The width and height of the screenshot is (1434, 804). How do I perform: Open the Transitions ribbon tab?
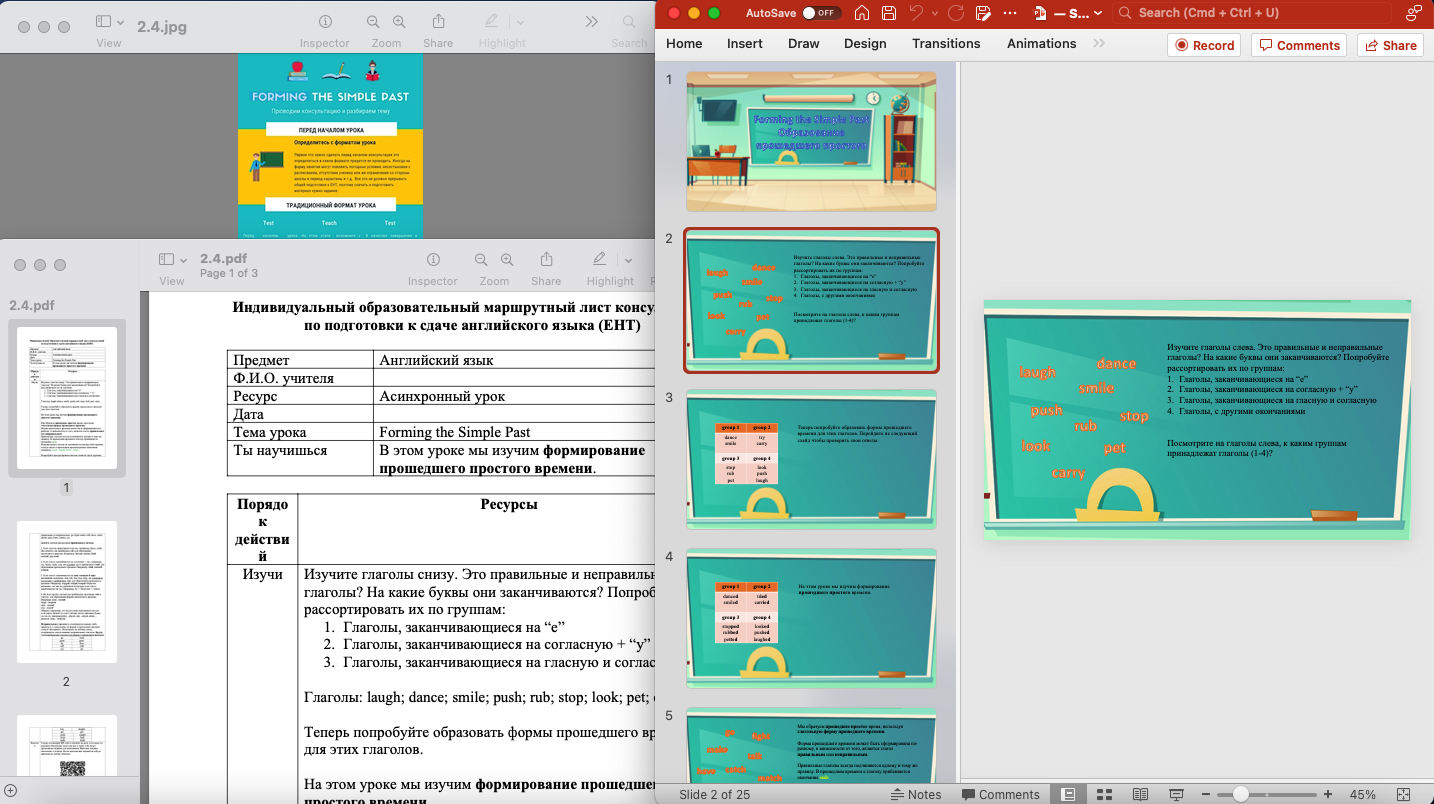coord(945,44)
